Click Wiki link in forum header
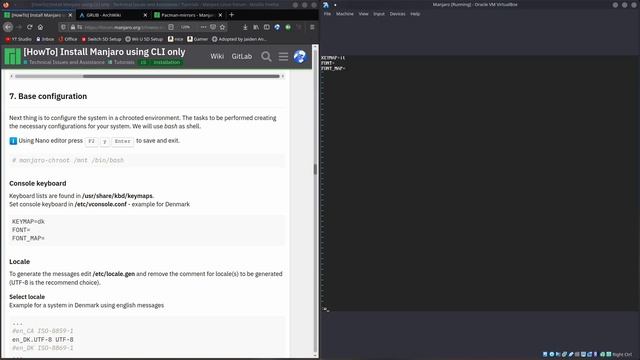The image size is (640, 360). tap(217, 56)
